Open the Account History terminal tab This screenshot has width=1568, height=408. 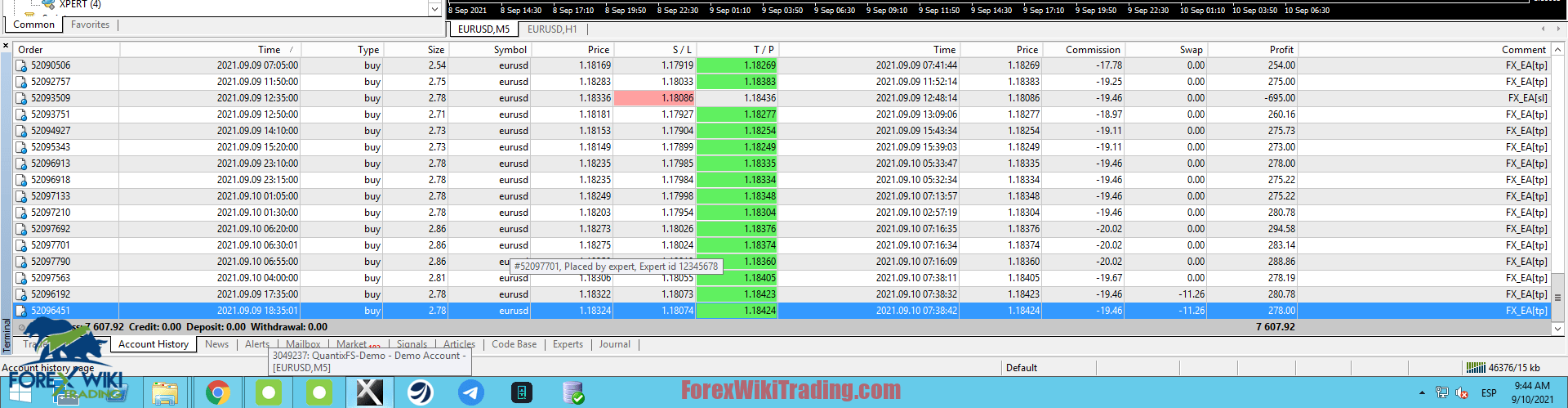pos(154,344)
